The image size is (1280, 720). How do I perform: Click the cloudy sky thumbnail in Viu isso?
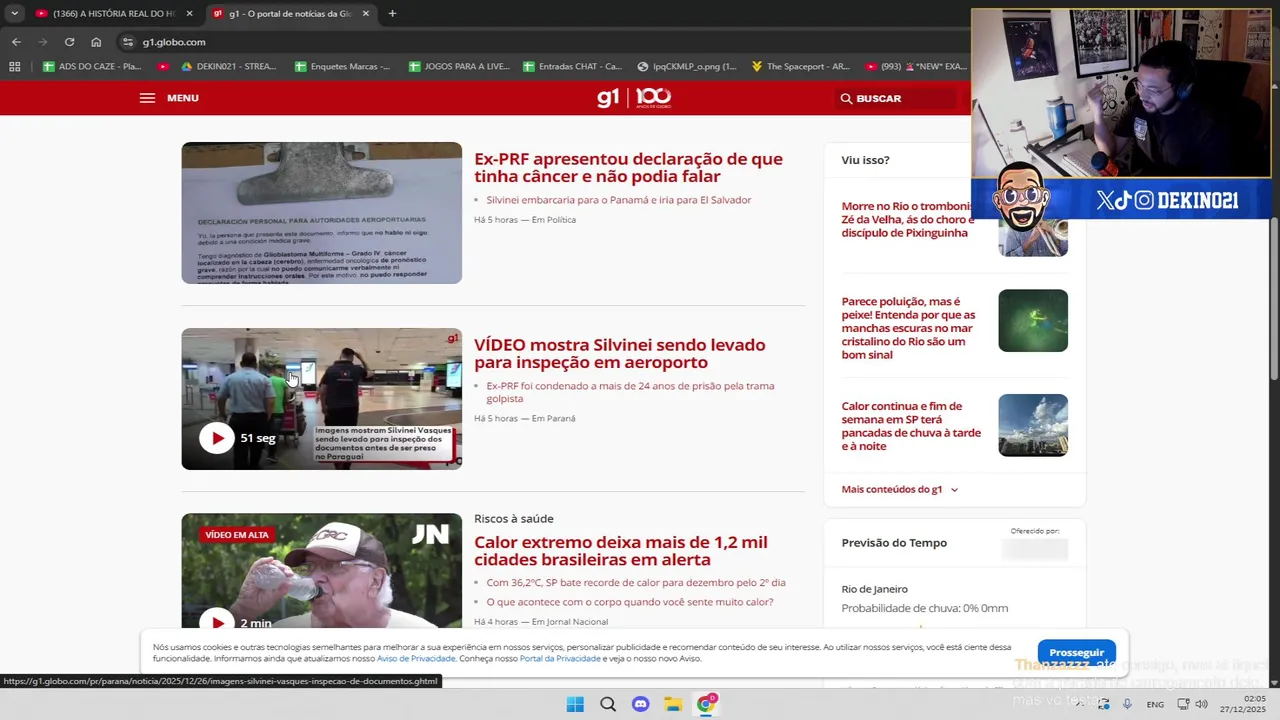pos(1033,425)
